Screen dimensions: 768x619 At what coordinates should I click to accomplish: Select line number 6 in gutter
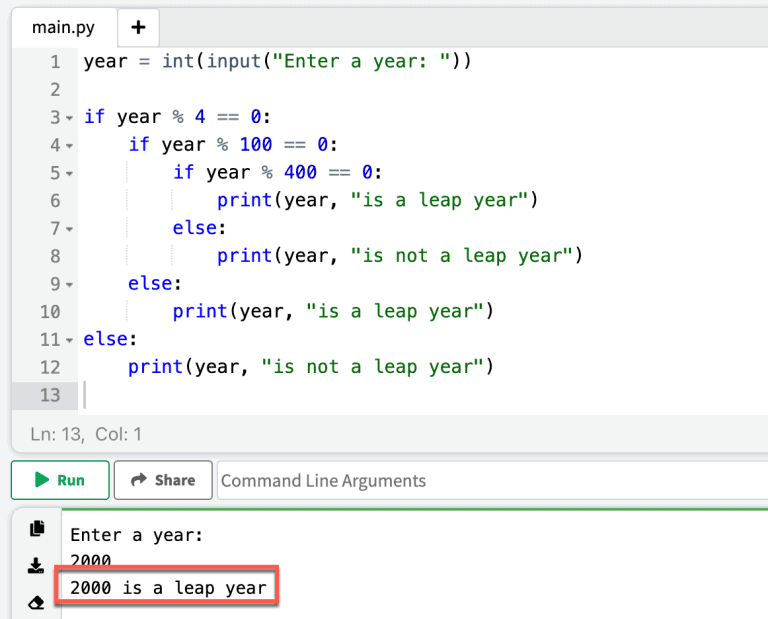[55, 201]
